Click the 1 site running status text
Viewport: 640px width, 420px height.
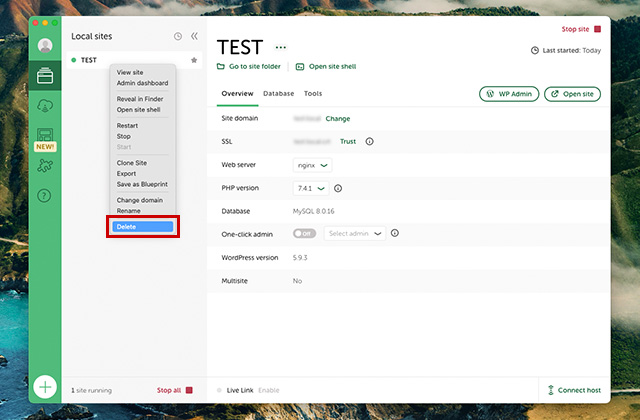point(91,390)
